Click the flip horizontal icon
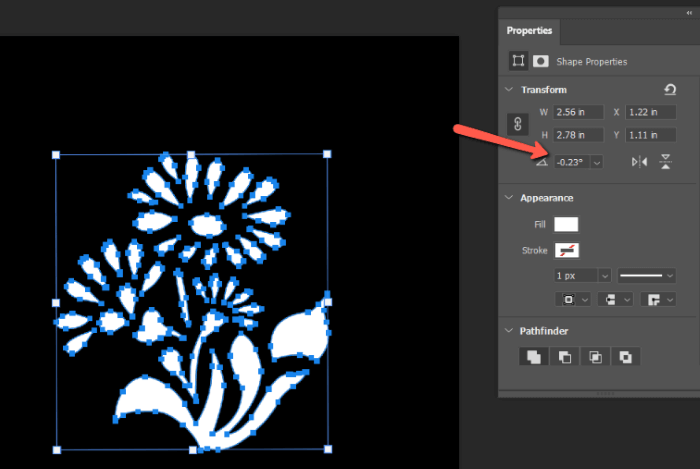 pyautogui.click(x=639, y=162)
